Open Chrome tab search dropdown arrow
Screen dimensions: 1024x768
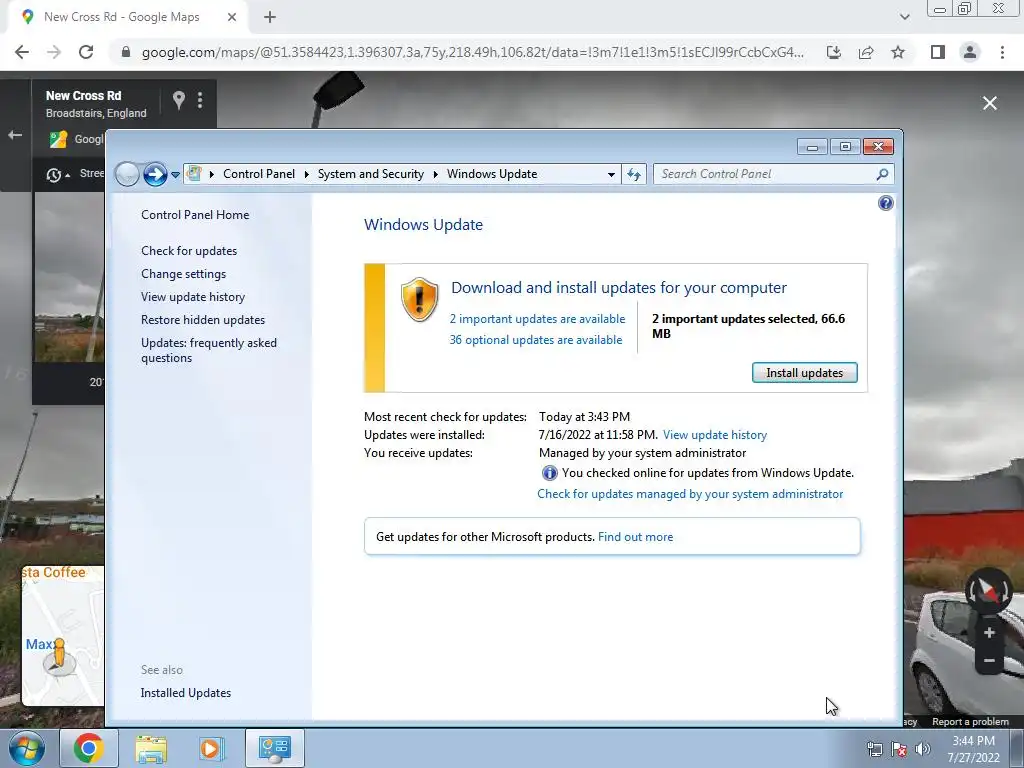(904, 17)
